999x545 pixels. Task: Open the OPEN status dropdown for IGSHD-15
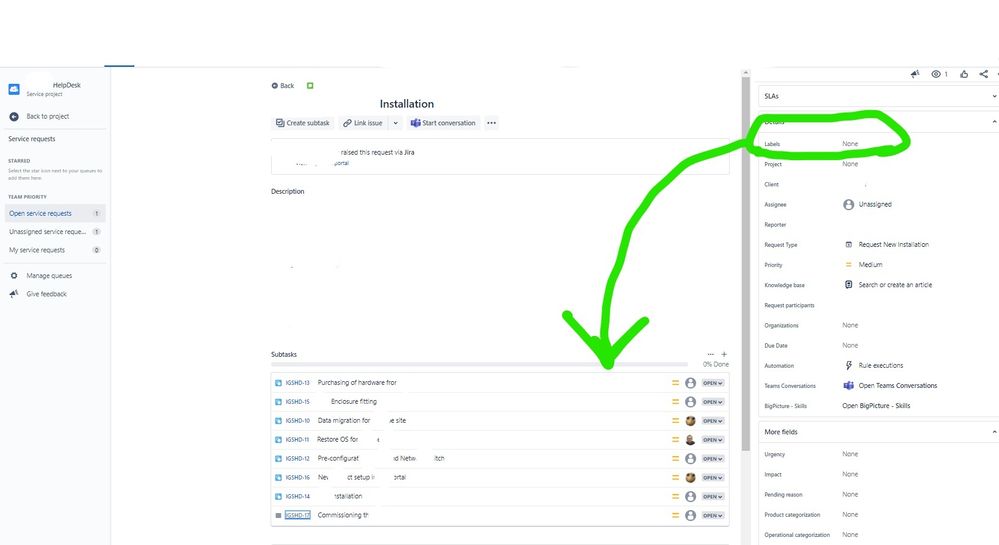(x=712, y=402)
